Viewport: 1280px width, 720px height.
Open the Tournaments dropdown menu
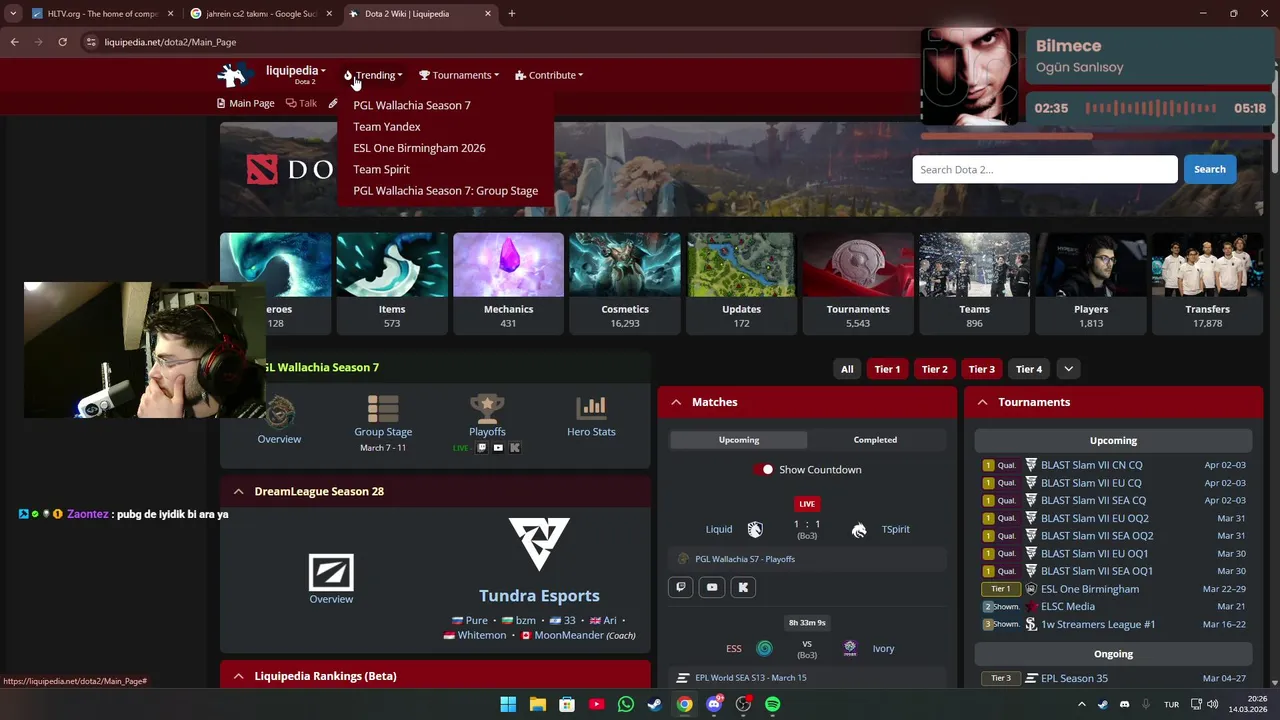pos(459,75)
